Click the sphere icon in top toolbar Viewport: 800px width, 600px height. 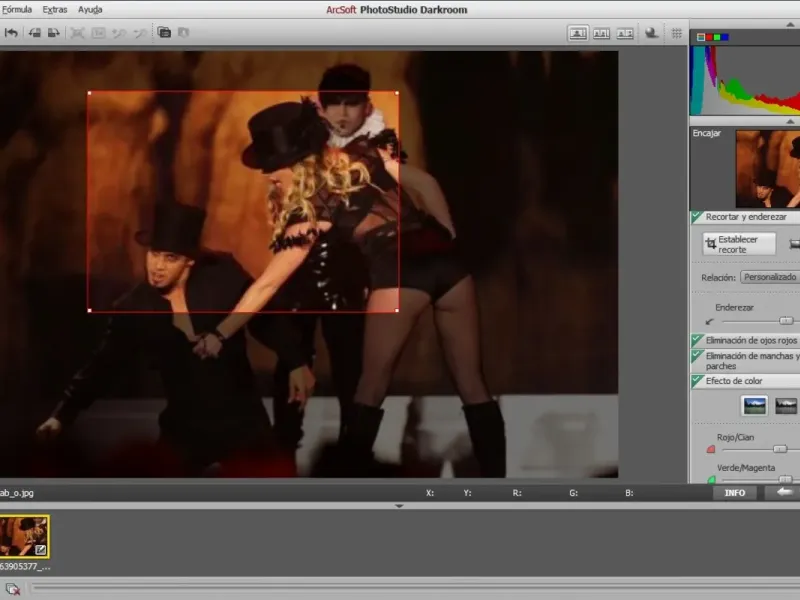(x=651, y=33)
